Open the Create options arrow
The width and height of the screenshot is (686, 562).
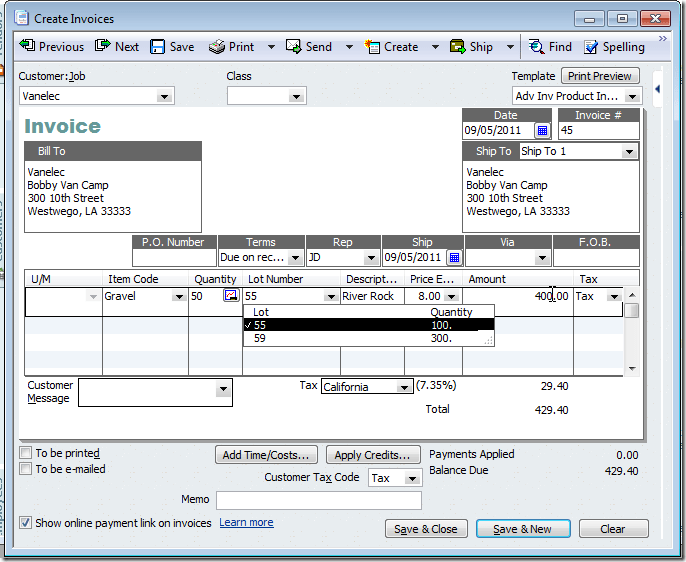click(x=435, y=47)
